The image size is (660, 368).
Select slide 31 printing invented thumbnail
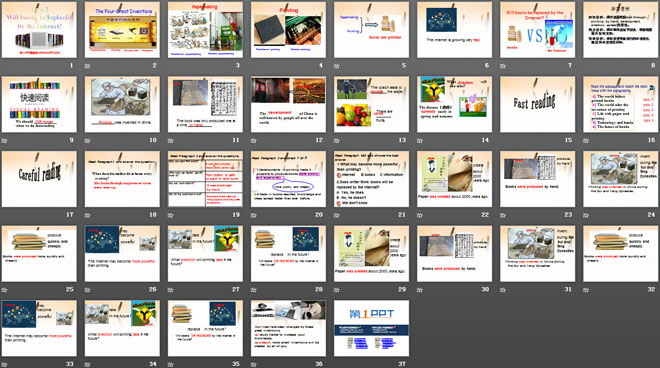pos(538,253)
